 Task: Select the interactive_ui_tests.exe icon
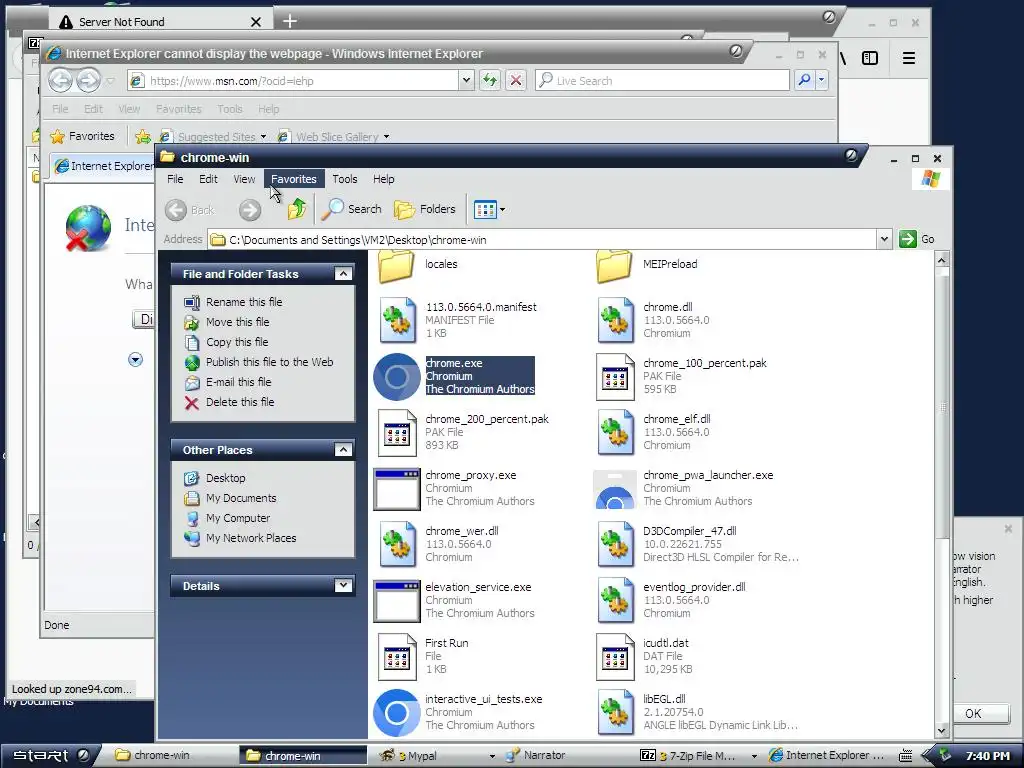[396, 712]
